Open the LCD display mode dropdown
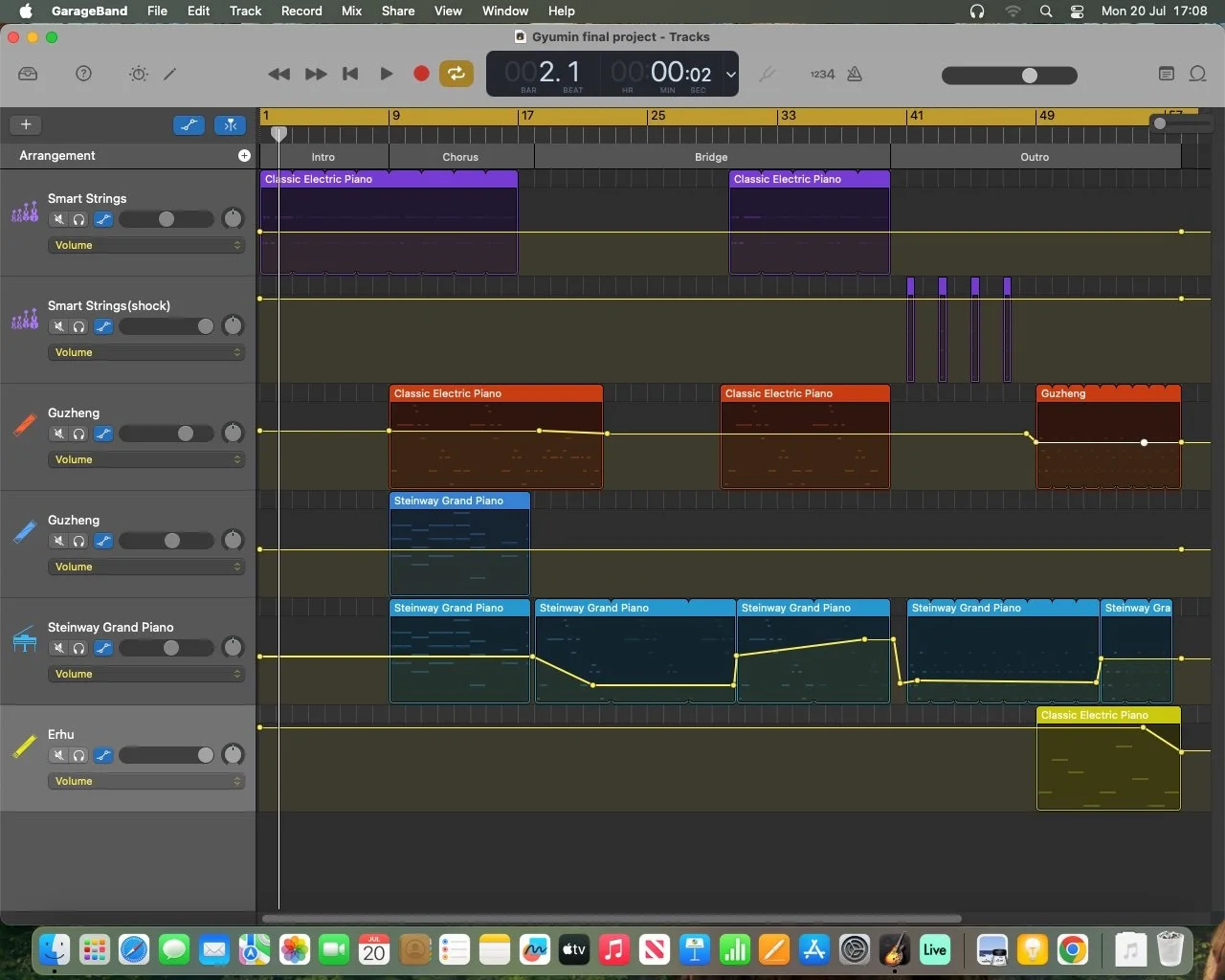 (730, 74)
